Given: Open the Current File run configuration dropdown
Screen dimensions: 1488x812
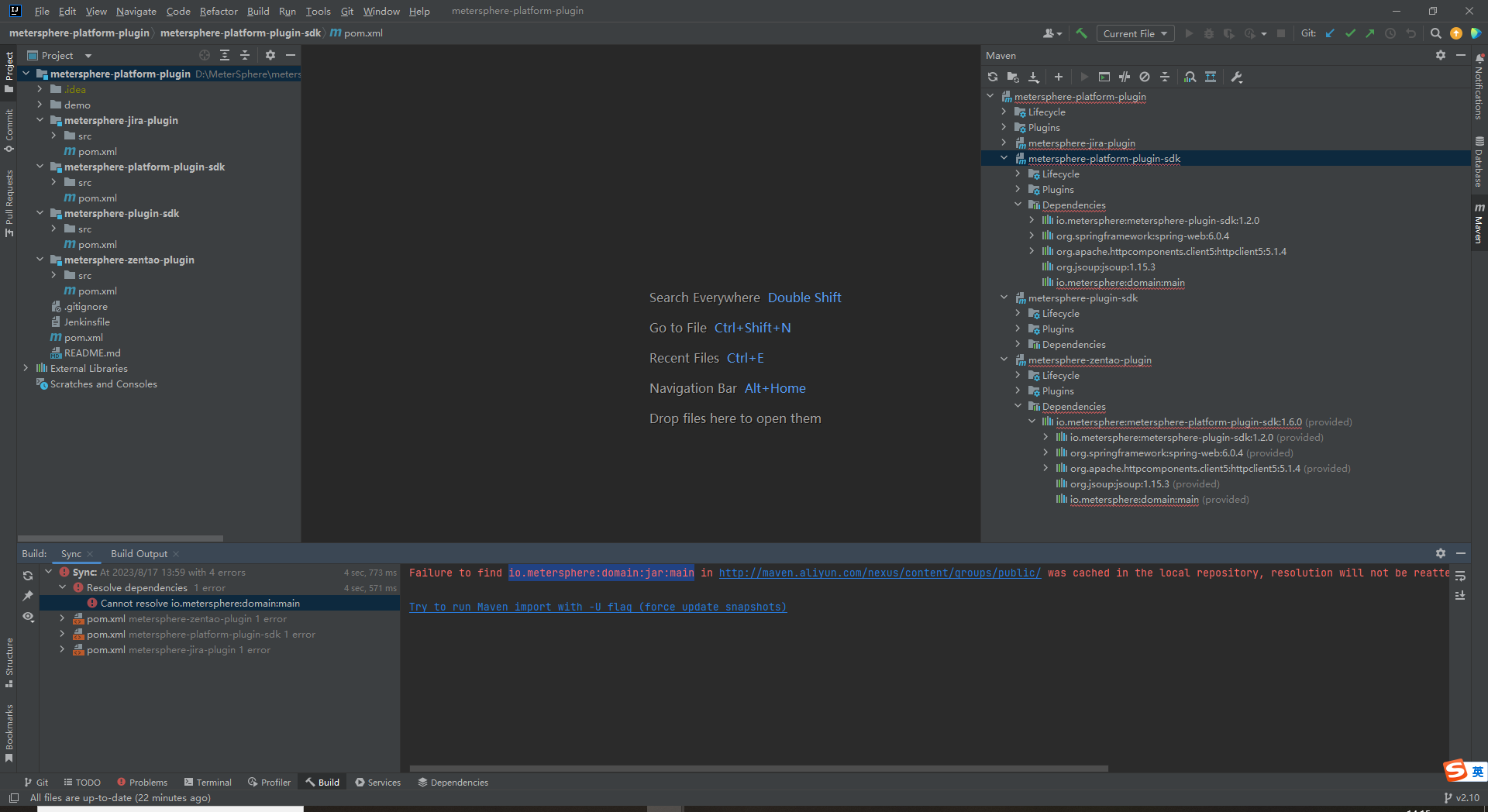Looking at the screenshot, I should pos(1135,33).
